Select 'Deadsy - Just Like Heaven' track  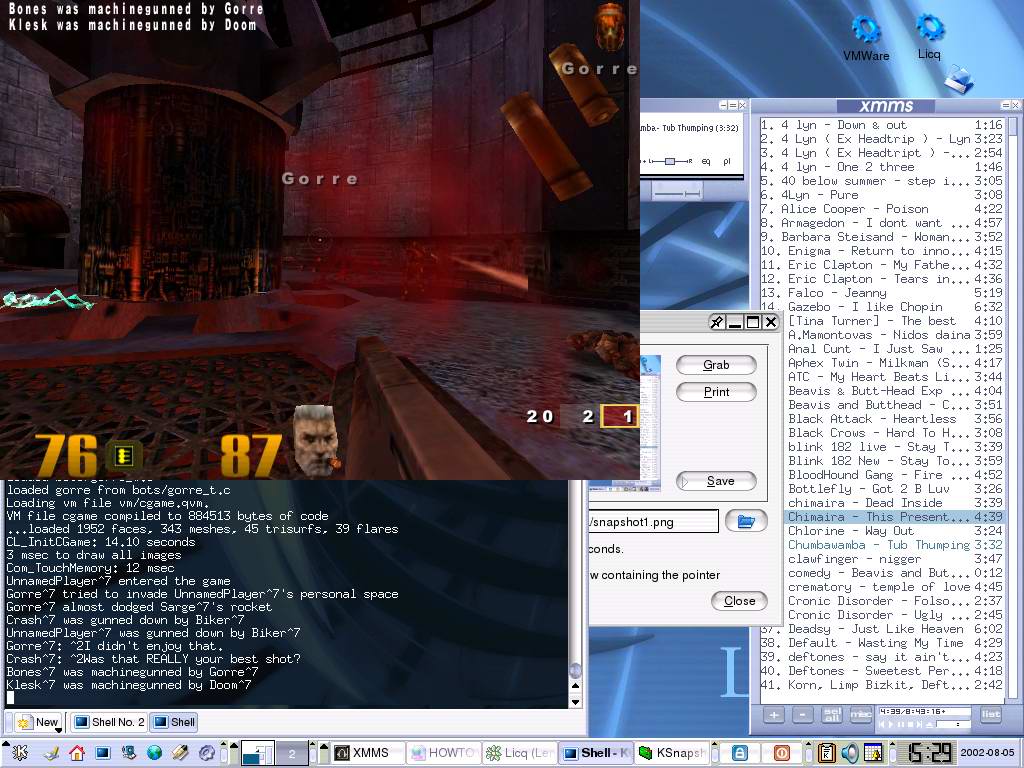pos(882,629)
